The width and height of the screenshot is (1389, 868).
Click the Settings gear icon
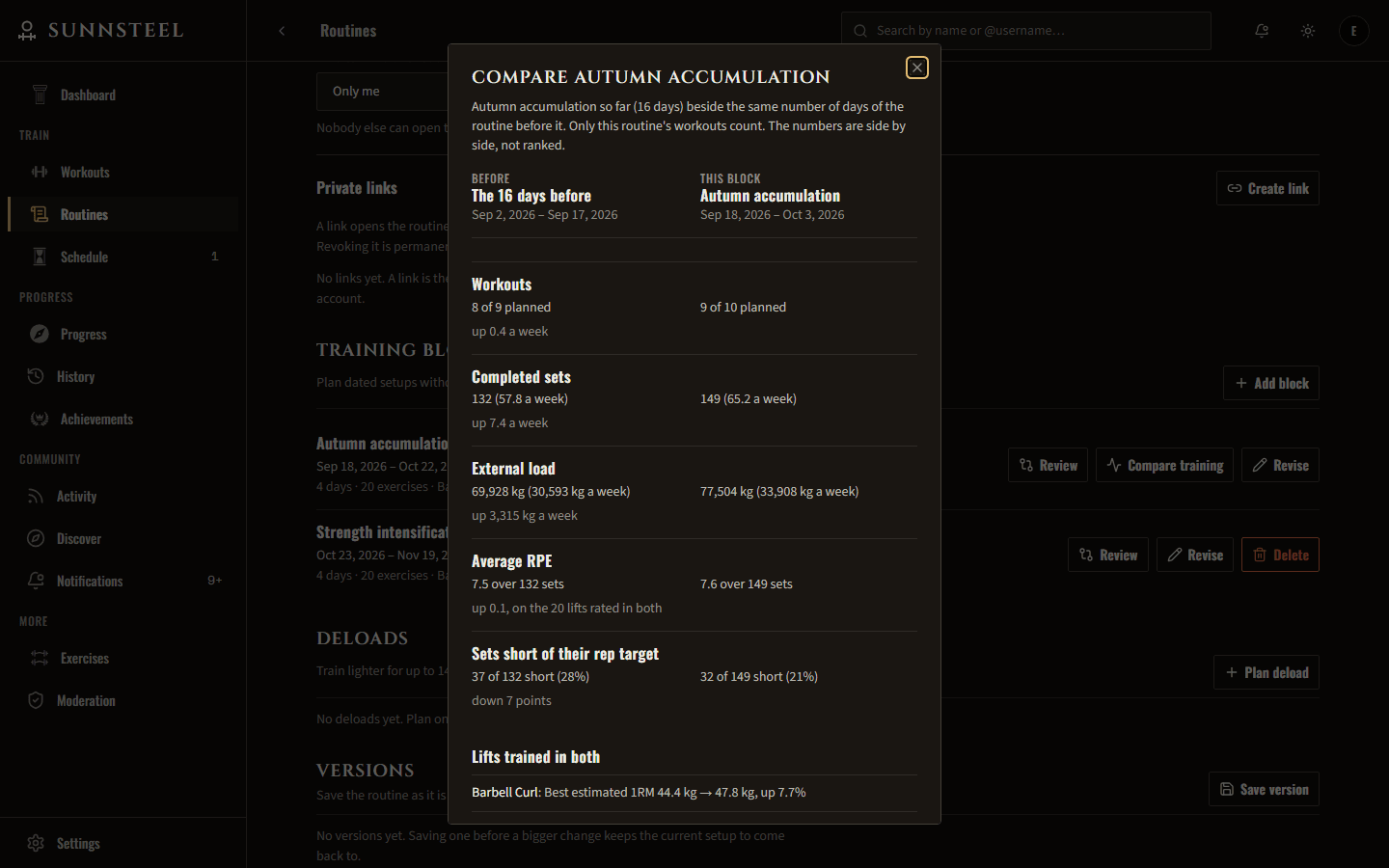36,843
